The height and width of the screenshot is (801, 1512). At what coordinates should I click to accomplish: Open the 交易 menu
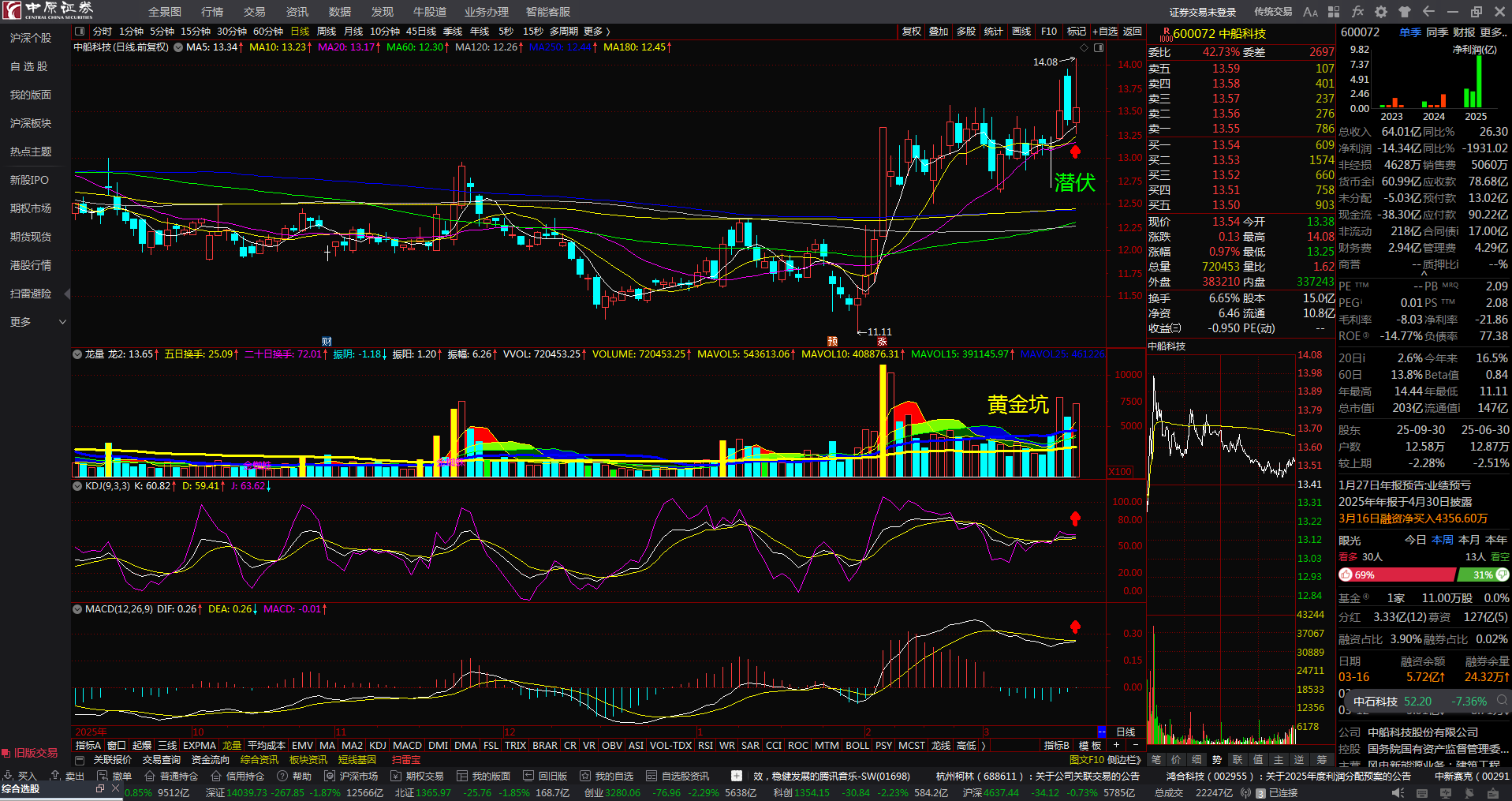coord(255,12)
